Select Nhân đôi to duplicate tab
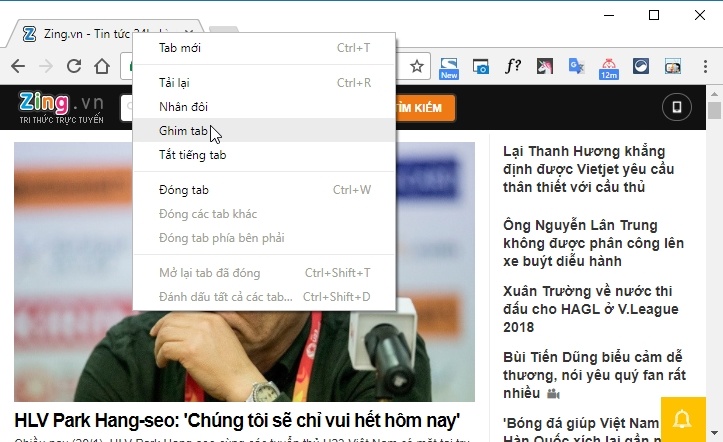 pos(264,107)
